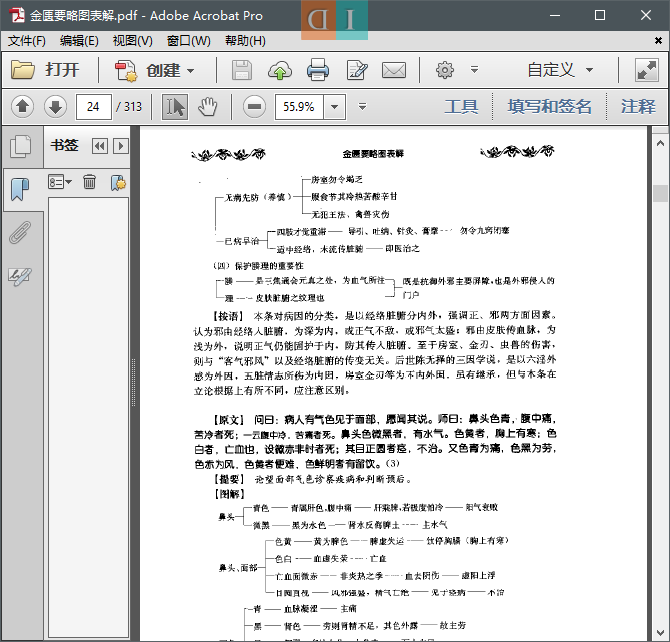670x642 pixels.
Task: Collapse the bookmarks panel with double-arrow button
Action: click(100, 146)
